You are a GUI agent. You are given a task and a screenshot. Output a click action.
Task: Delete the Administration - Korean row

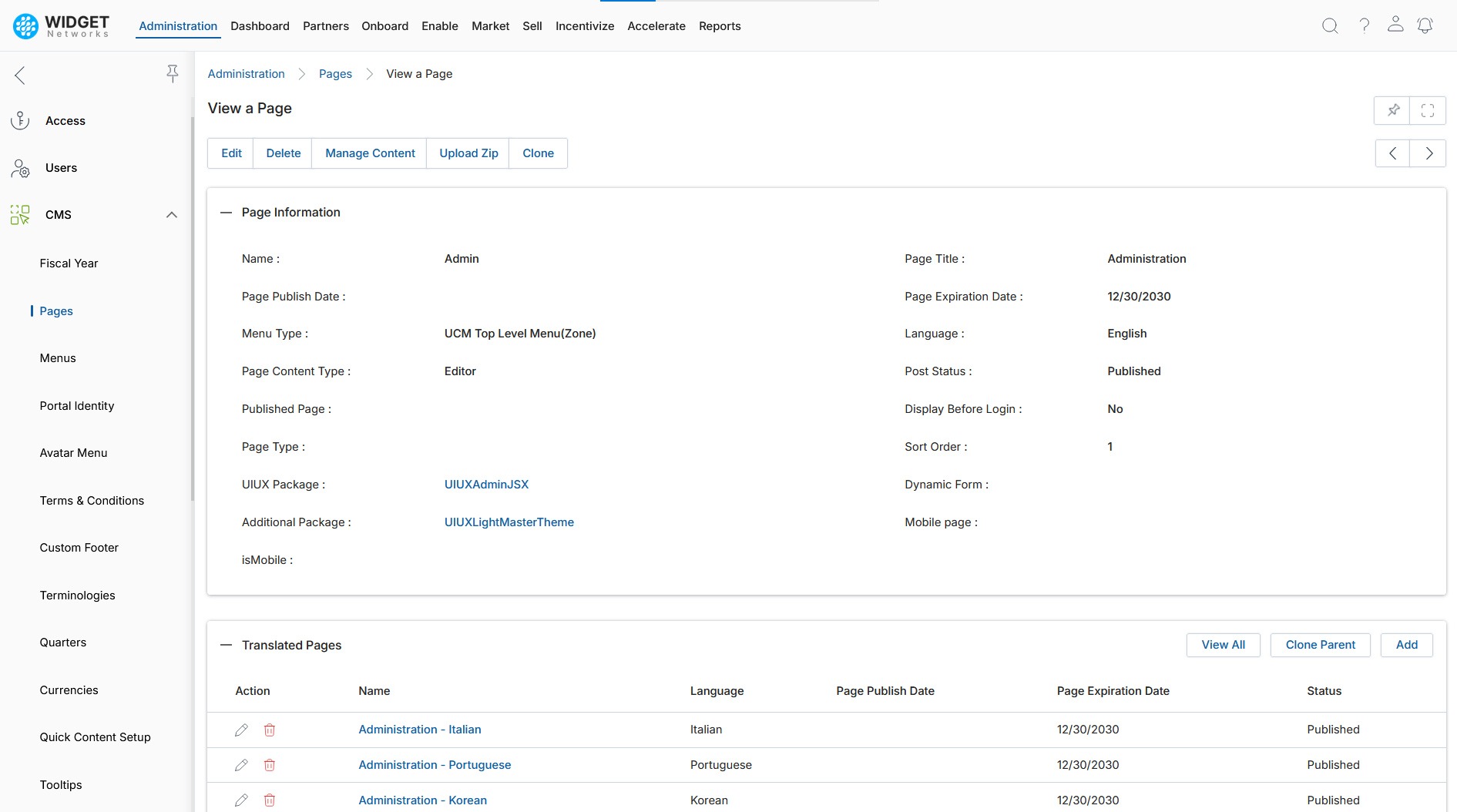pyautogui.click(x=270, y=800)
